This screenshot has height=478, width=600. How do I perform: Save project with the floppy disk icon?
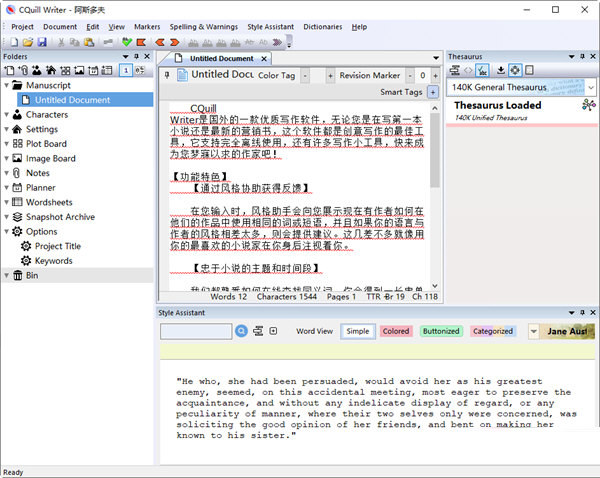coord(42,42)
